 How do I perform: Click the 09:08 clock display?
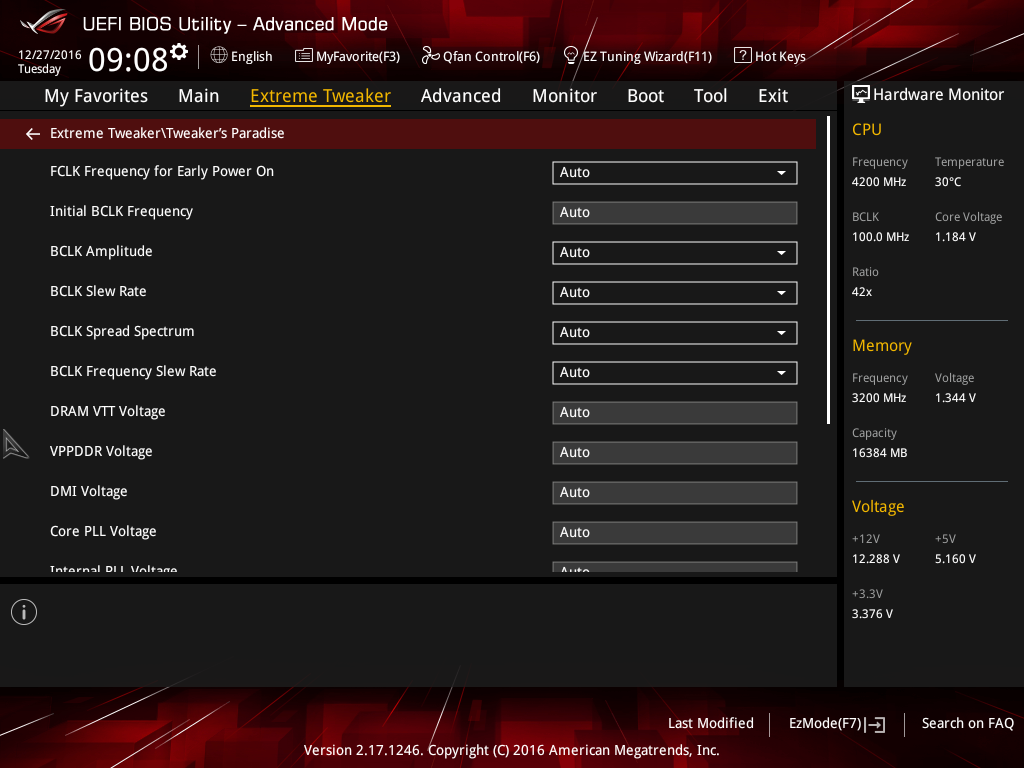point(128,59)
